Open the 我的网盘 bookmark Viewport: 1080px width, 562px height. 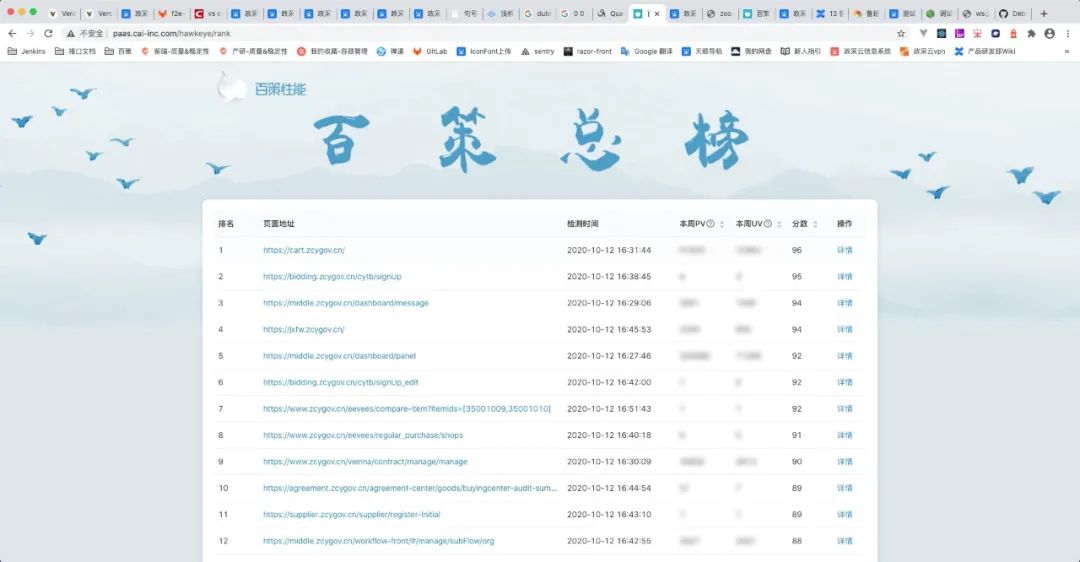[751, 51]
